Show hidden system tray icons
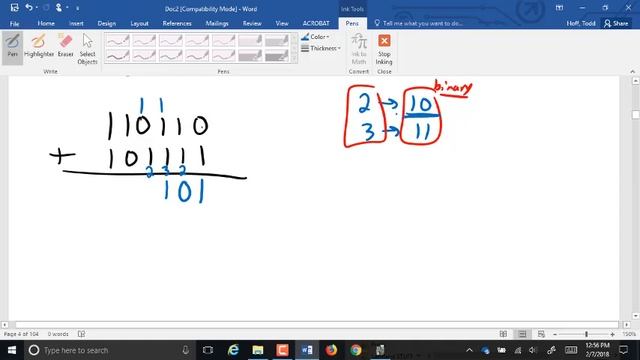 469,350
